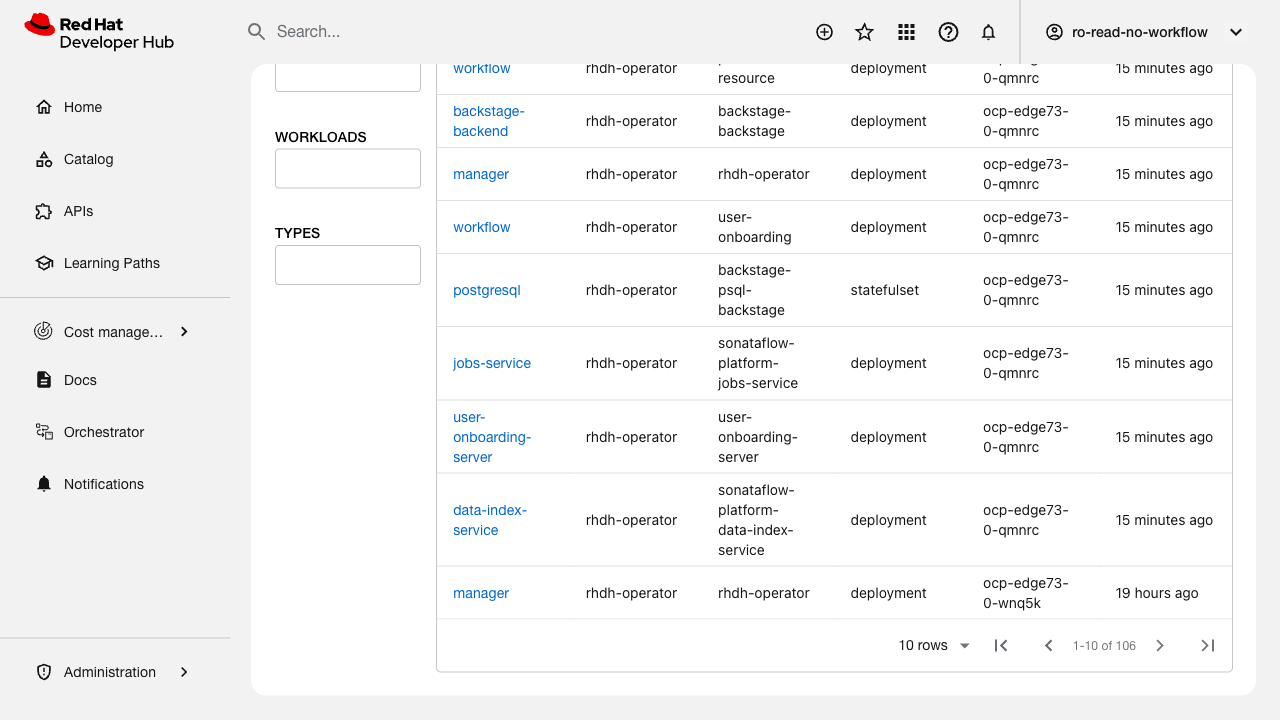The image size is (1280, 720).
Task: Navigate to Catalog in the sidebar
Action: pos(88,159)
